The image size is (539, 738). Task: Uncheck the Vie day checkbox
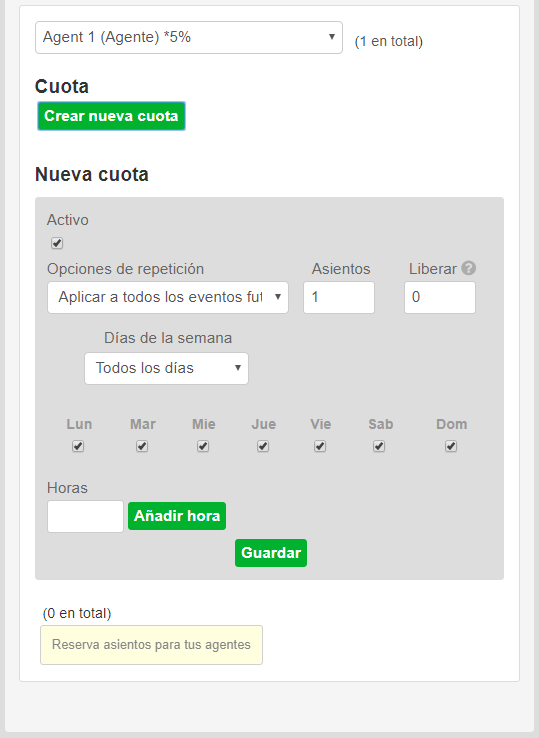click(x=320, y=446)
